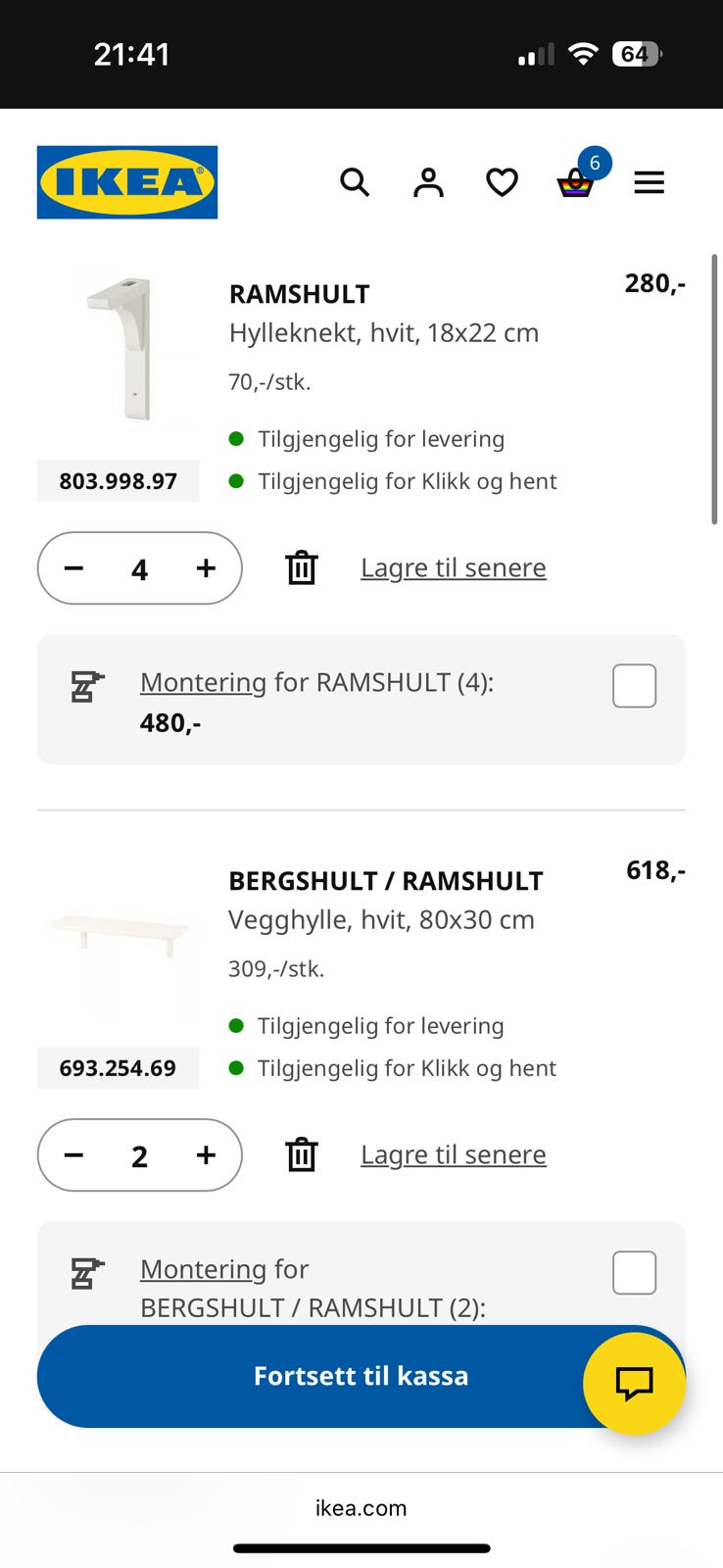Tick Montering for BERGSHULT / RAMSHULT checkbox
723x1568 pixels.
coord(634,1273)
